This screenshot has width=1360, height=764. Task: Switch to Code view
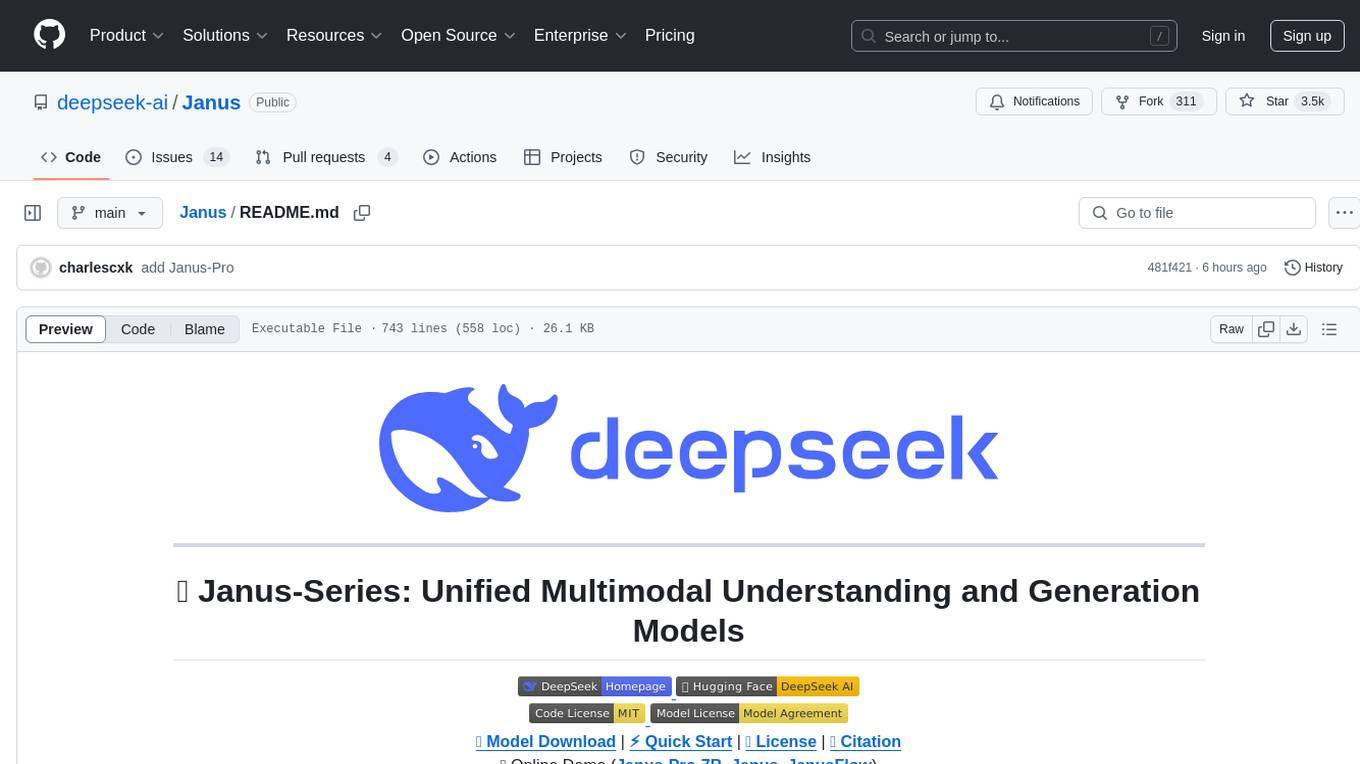(138, 329)
